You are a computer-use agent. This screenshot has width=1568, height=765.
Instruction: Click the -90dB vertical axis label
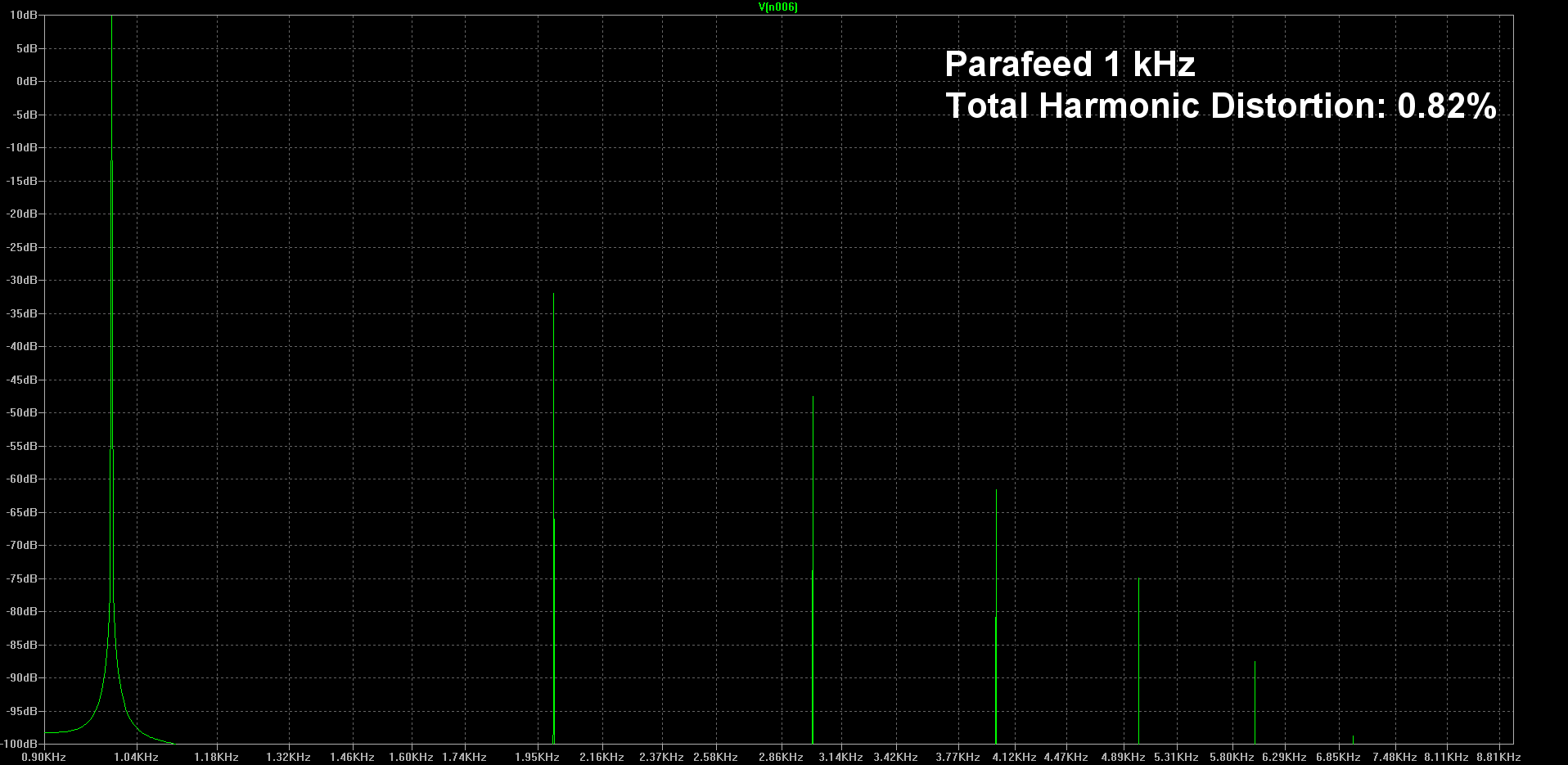pyautogui.click(x=22, y=677)
